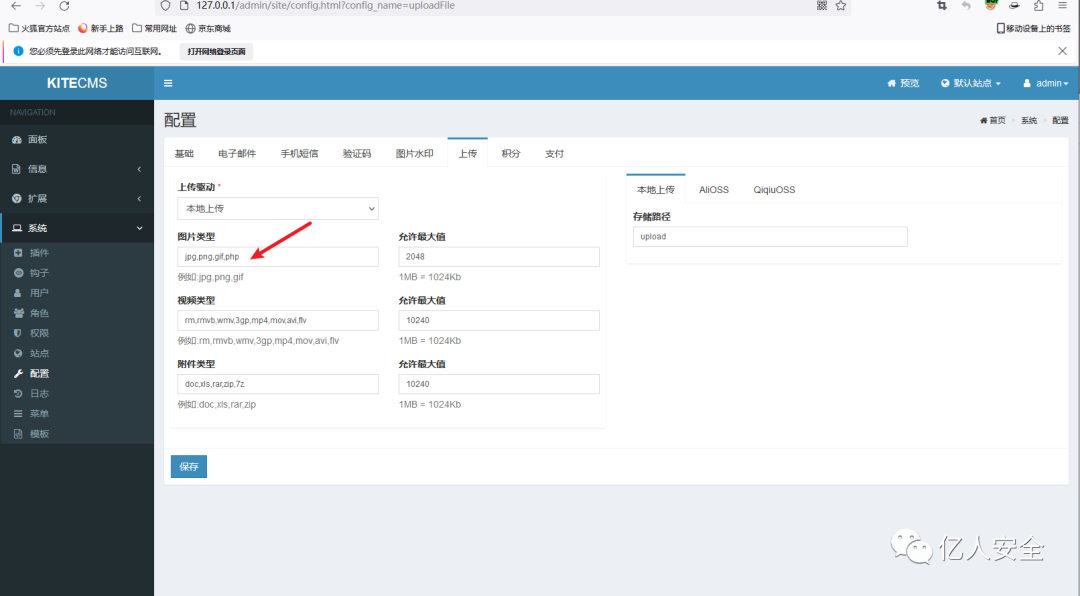Open the 上传驱动 select dropdown
This screenshot has height=596, width=1080.
tap(278, 209)
